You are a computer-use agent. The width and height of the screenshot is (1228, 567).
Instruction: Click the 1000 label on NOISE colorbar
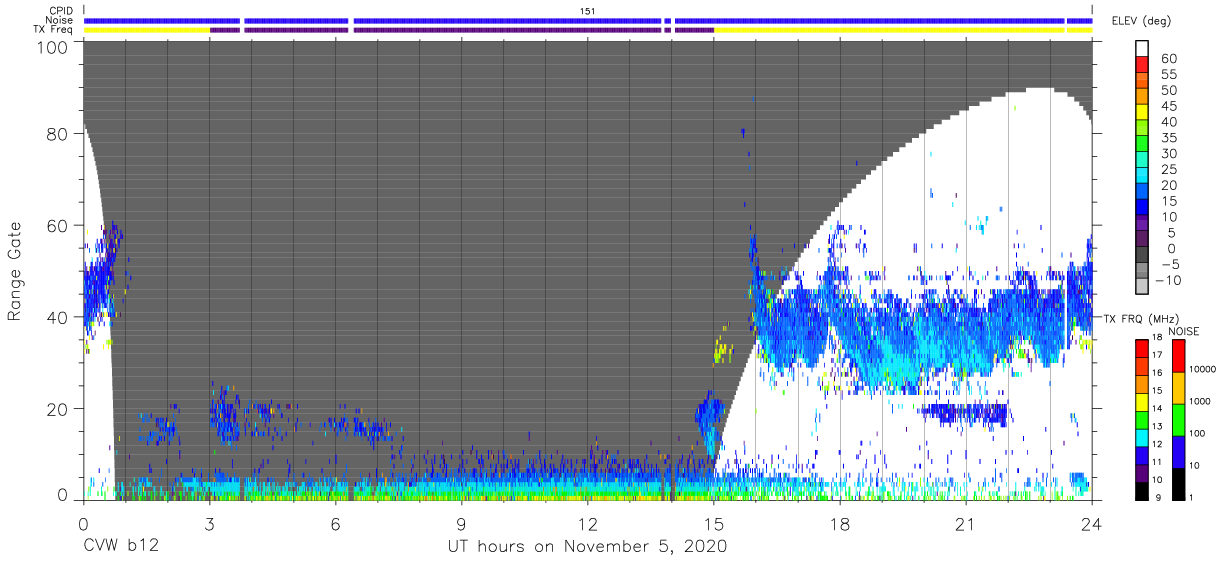click(x=1201, y=401)
